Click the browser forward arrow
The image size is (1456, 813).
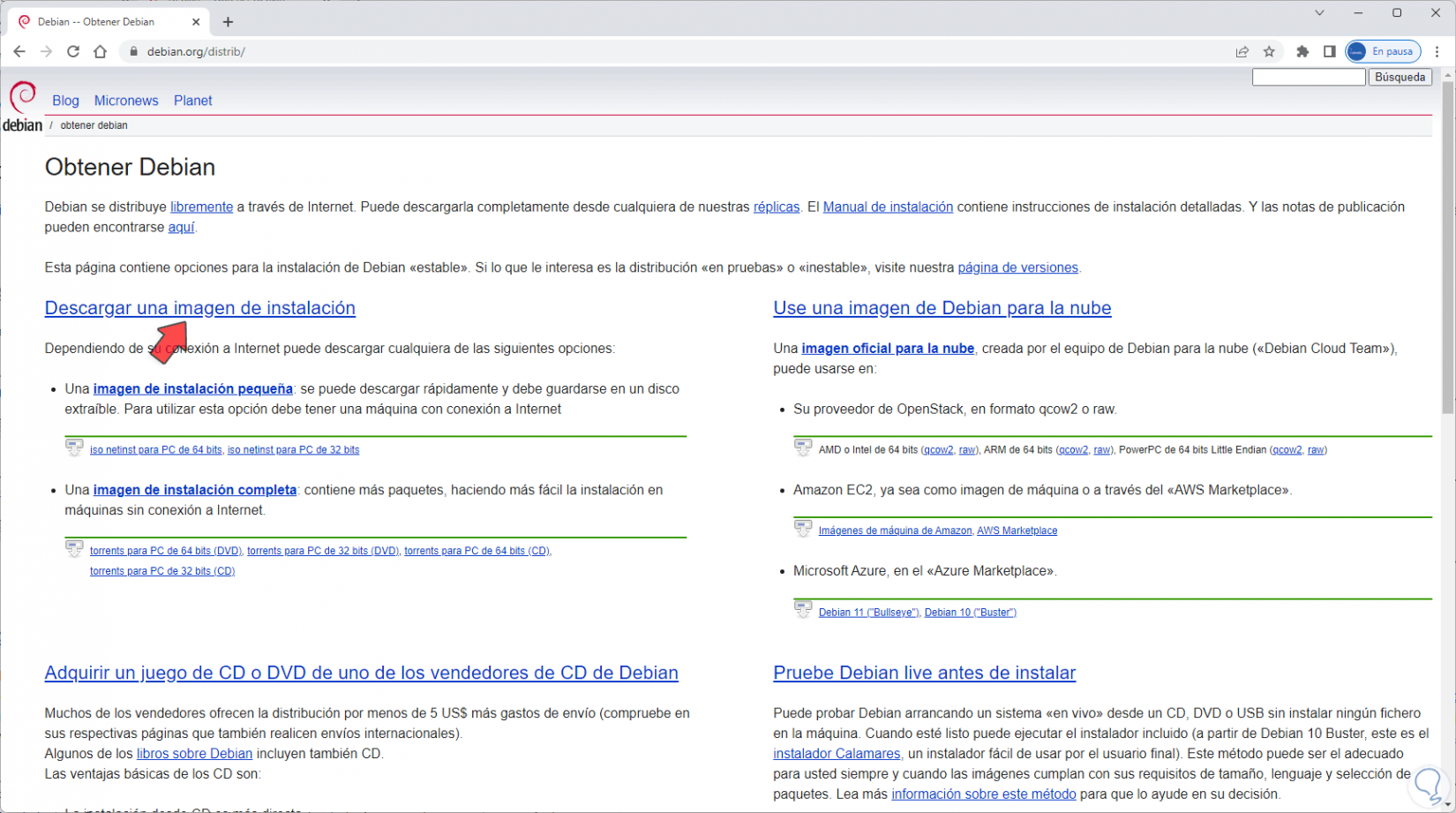pos(46,51)
